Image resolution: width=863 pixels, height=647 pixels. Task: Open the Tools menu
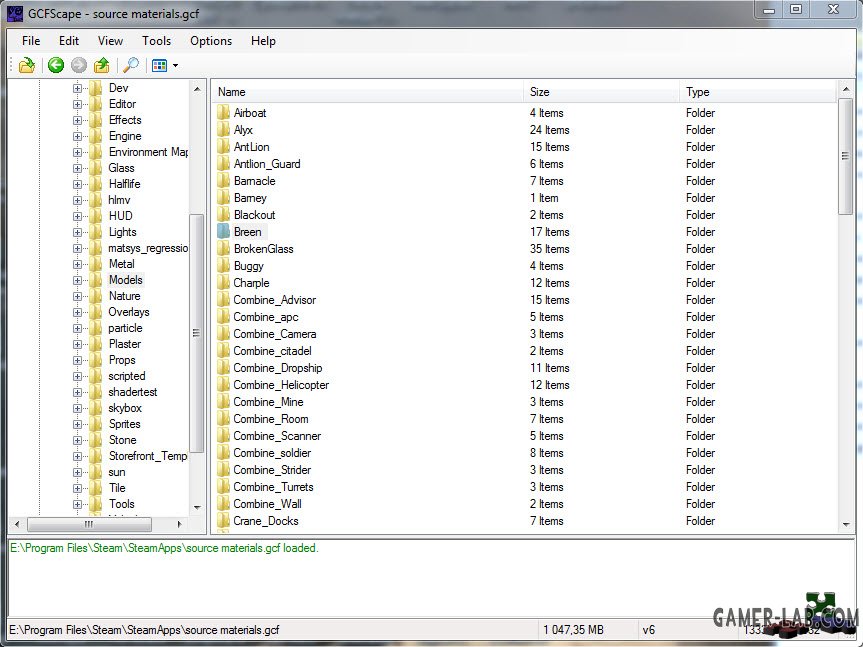pyautogui.click(x=156, y=41)
